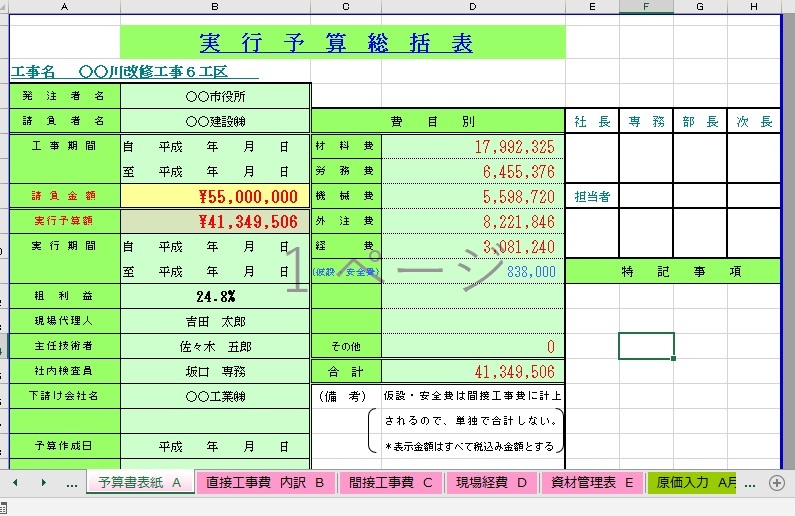
Task: Select column A header
Action: (x=64, y=7)
